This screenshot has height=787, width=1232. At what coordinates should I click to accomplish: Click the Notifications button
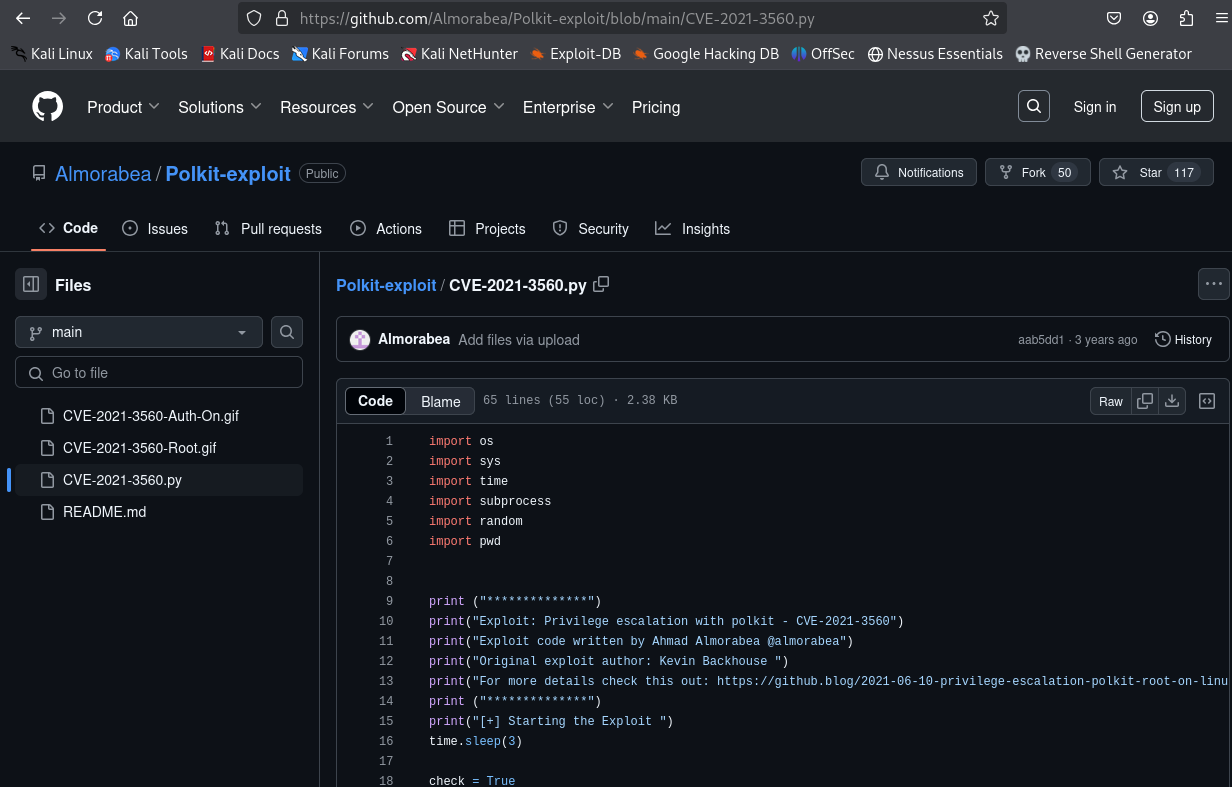(x=919, y=172)
